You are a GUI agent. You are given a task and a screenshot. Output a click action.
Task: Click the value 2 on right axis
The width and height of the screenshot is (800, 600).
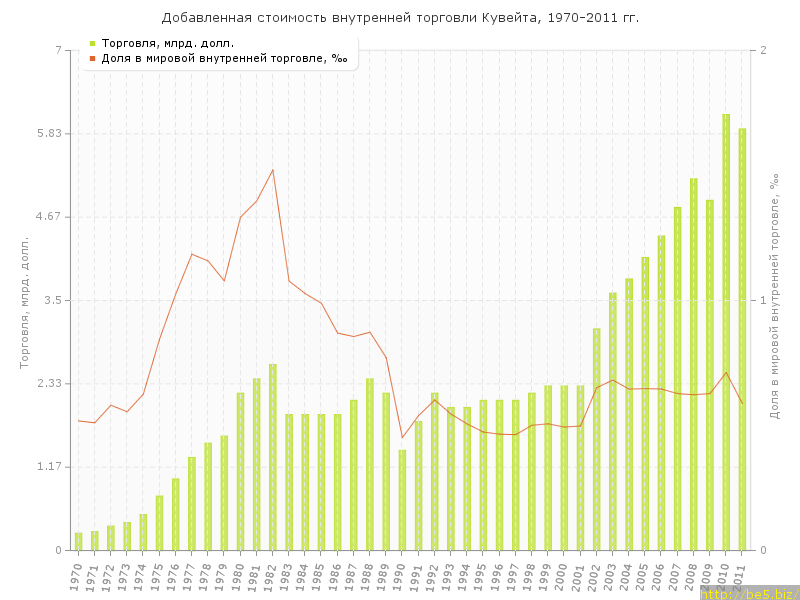(x=764, y=50)
